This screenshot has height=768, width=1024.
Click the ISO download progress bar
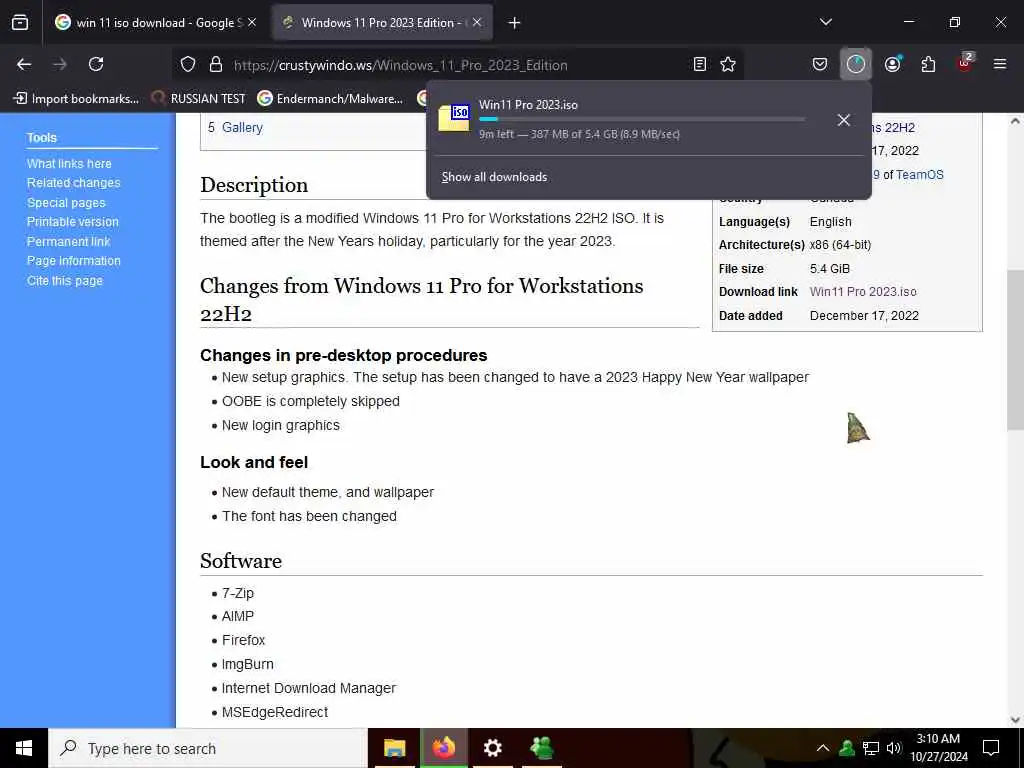point(642,120)
